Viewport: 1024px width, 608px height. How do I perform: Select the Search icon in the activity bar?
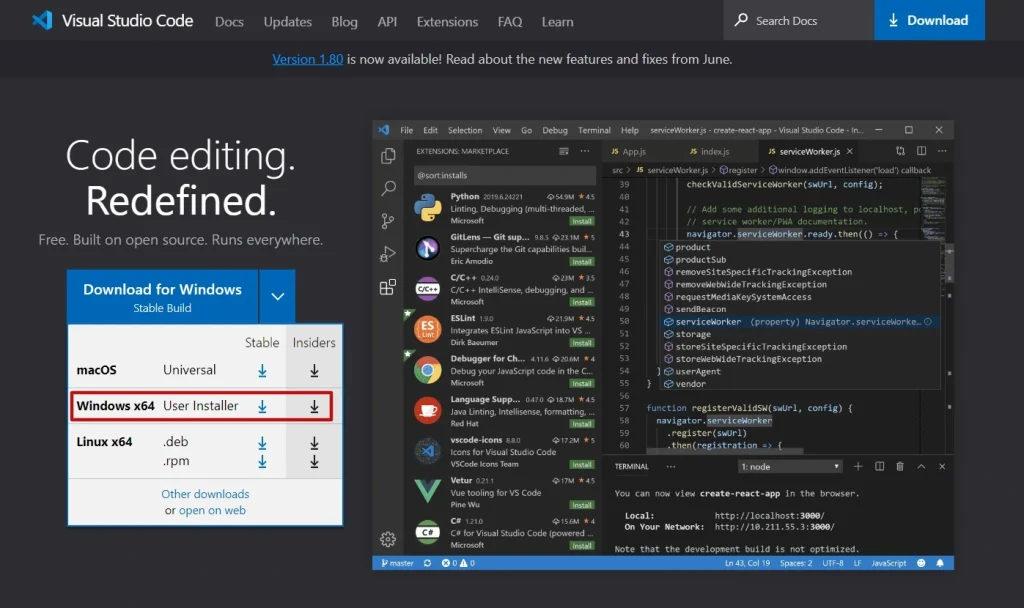point(388,188)
